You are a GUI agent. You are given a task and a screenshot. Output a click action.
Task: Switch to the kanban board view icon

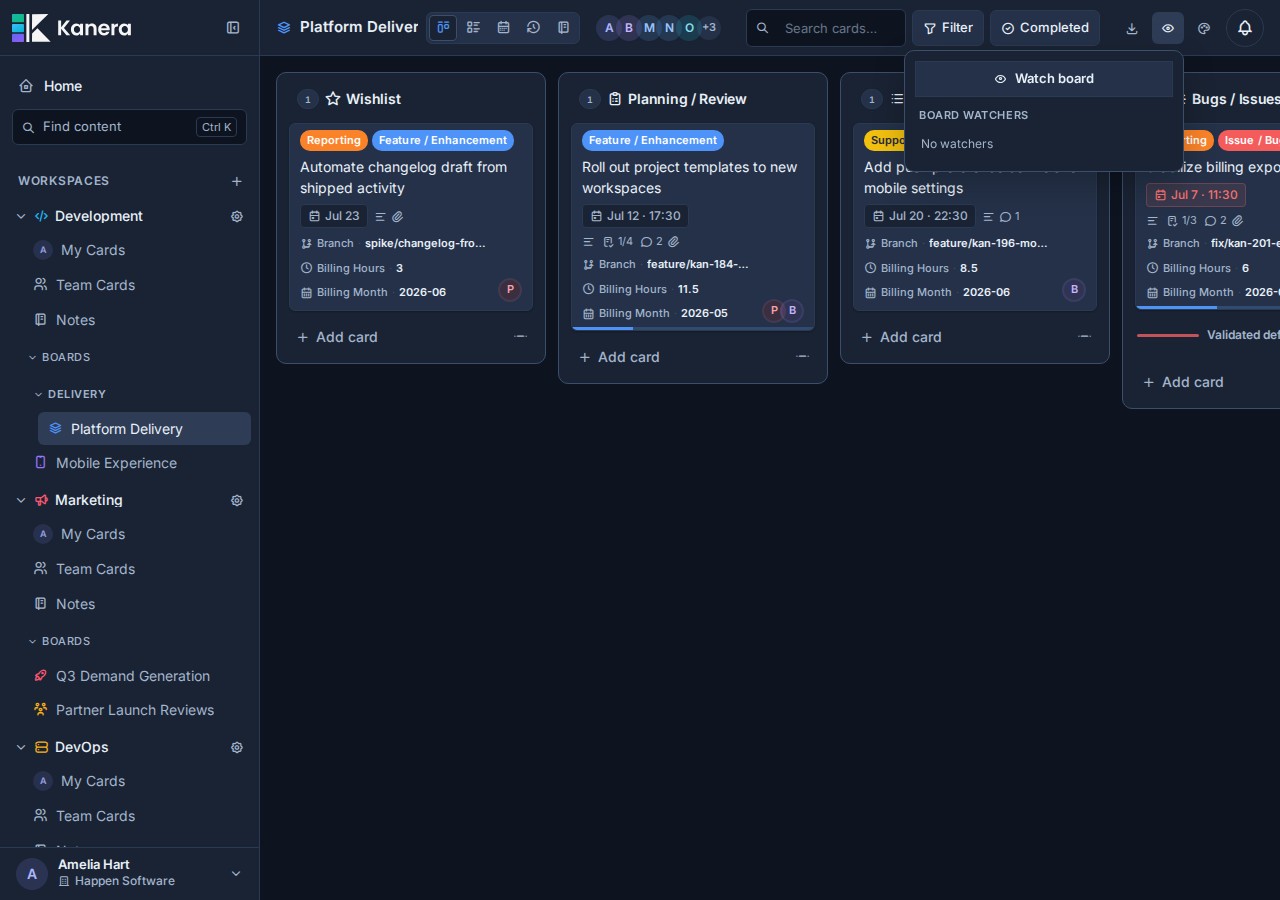point(443,28)
